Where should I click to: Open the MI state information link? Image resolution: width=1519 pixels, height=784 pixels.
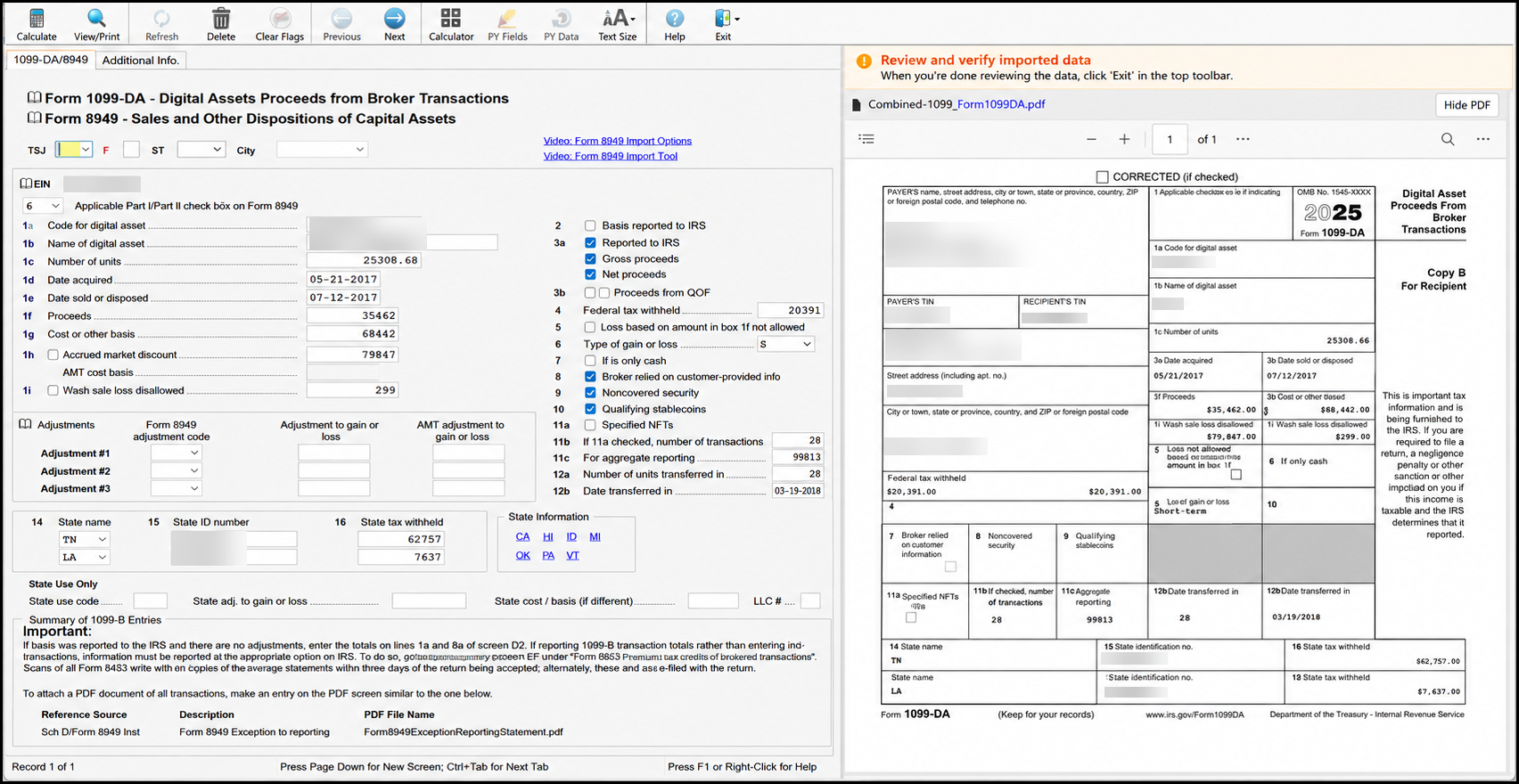coord(595,536)
